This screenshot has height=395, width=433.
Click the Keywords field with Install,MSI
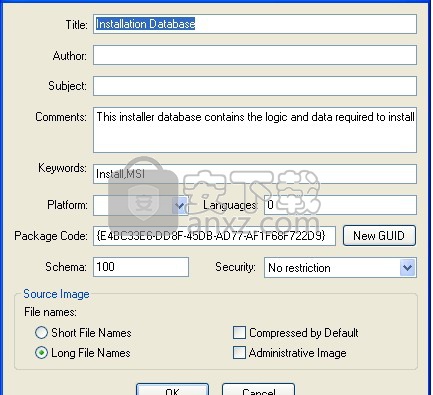(x=255, y=174)
